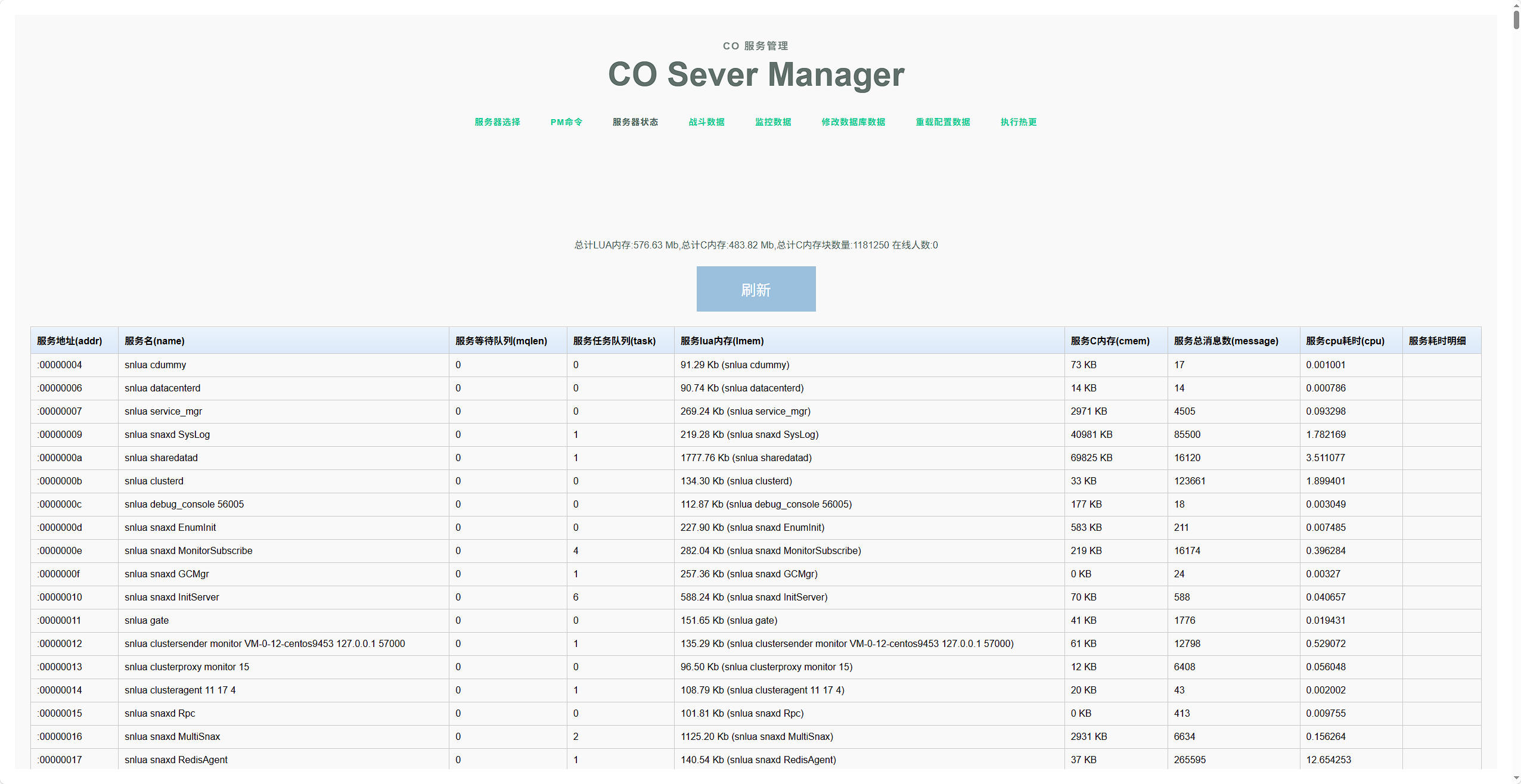Click the 服务lua内存(lmem) column header
The width and height of the screenshot is (1521, 784).
coord(869,341)
